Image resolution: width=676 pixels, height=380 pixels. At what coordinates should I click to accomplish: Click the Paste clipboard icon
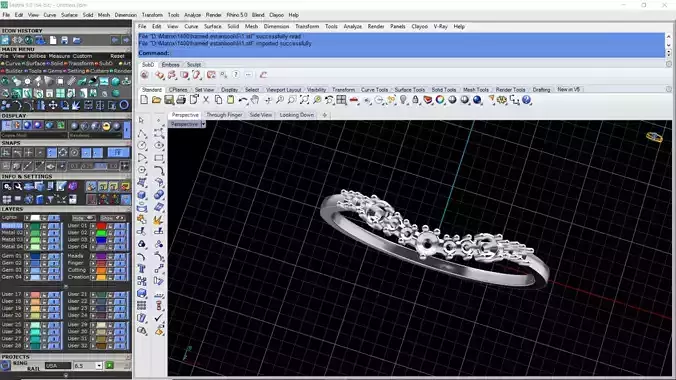point(231,100)
